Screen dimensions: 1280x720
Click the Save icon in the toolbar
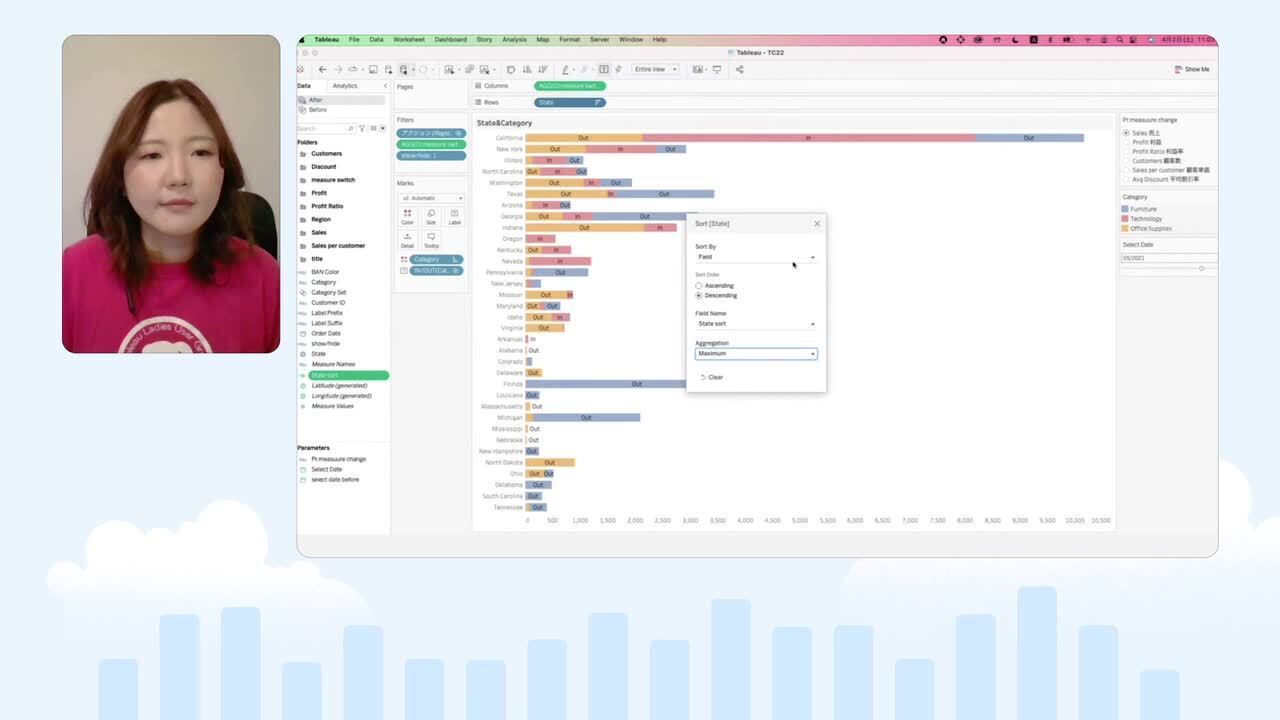(373, 70)
